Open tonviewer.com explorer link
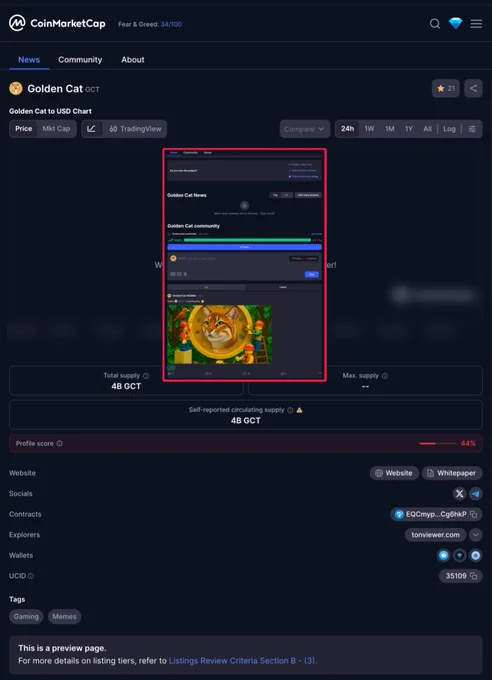The image size is (492, 680). click(436, 535)
